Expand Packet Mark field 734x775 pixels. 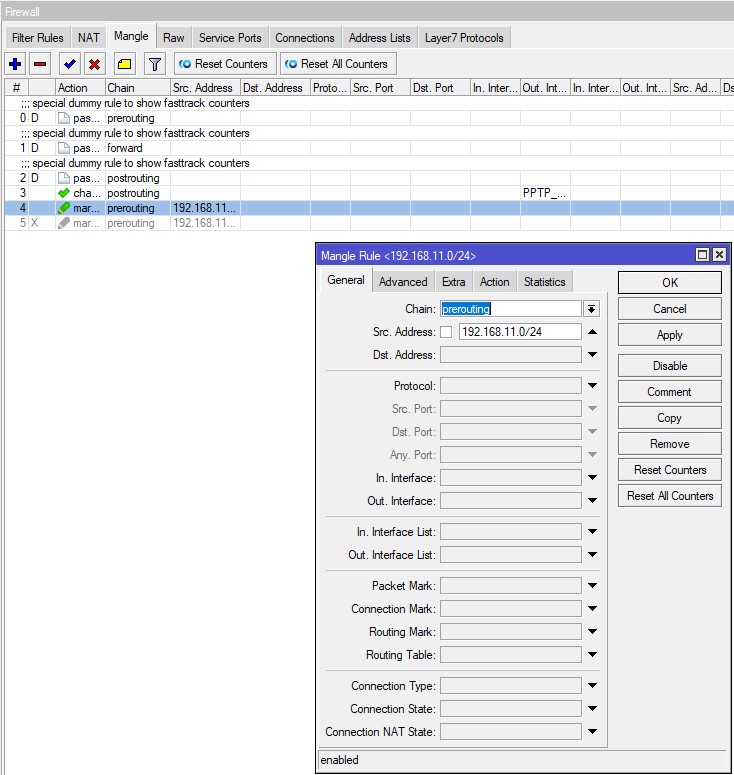tap(592, 586)
